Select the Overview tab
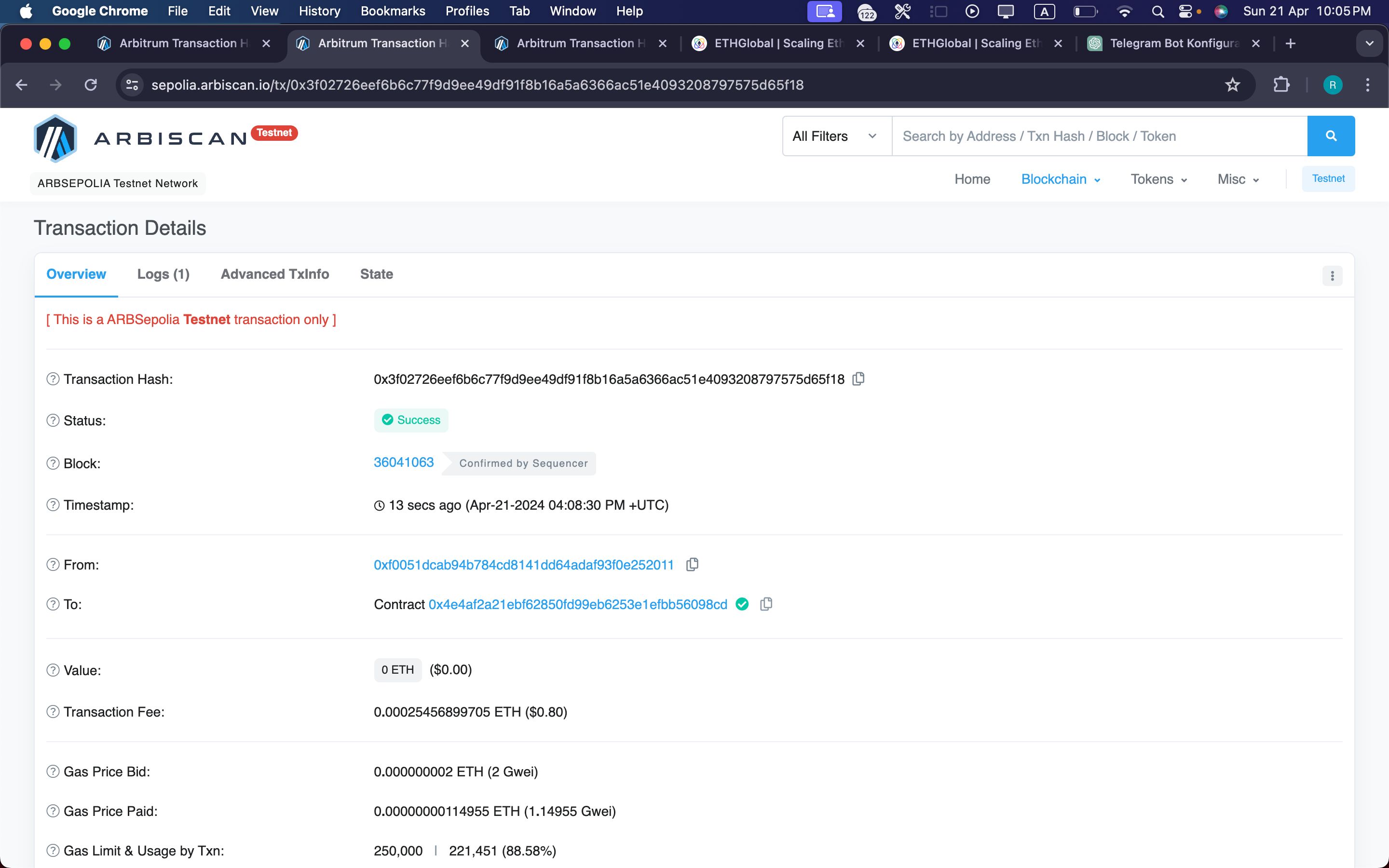1389x868 pixels. pos(76,274)
